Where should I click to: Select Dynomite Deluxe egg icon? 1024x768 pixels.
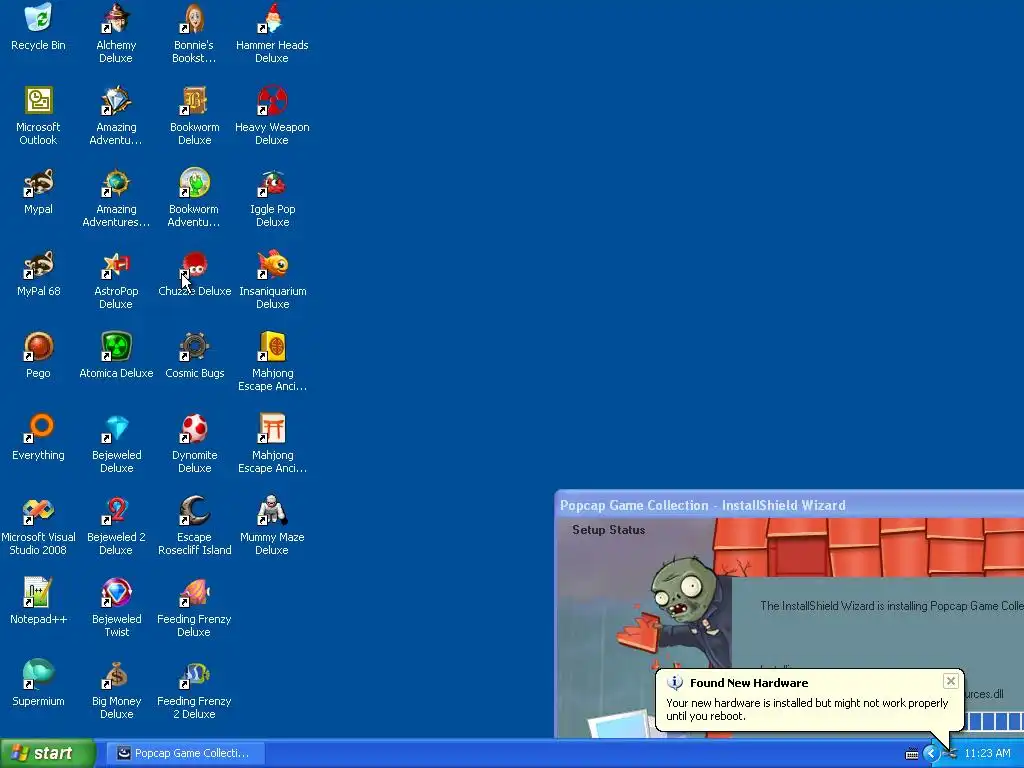point(194,428)
